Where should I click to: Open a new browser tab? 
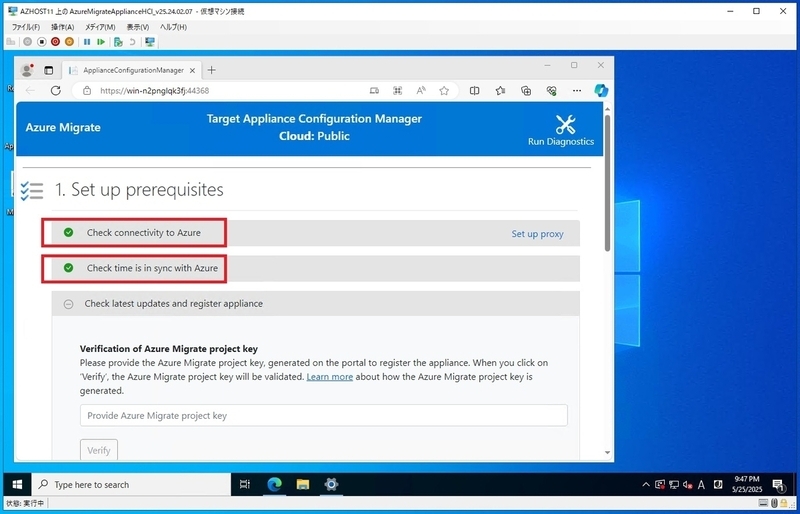click(x=211, y=70)
